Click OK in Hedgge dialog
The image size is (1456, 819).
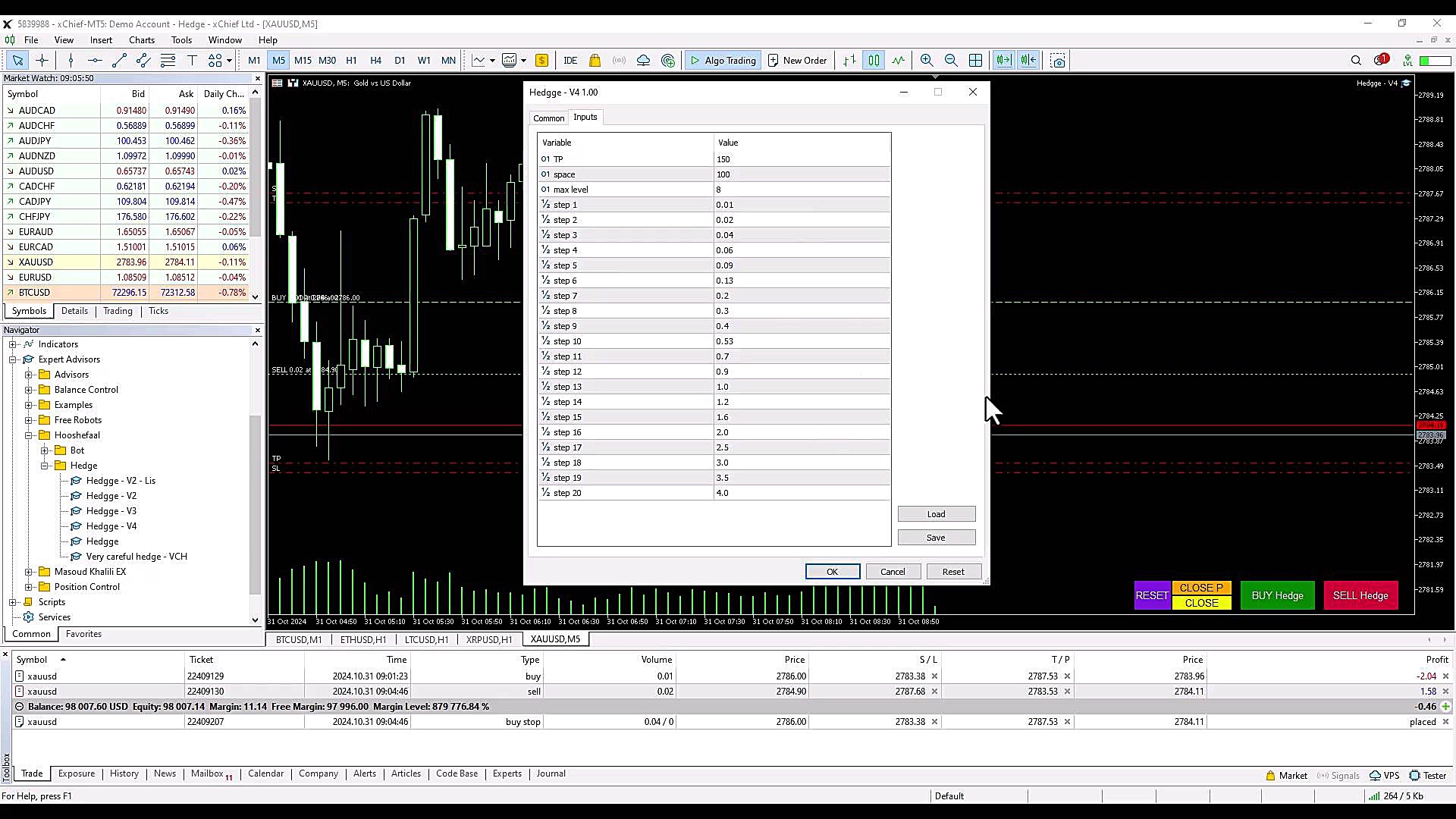[x=832, y=572]
